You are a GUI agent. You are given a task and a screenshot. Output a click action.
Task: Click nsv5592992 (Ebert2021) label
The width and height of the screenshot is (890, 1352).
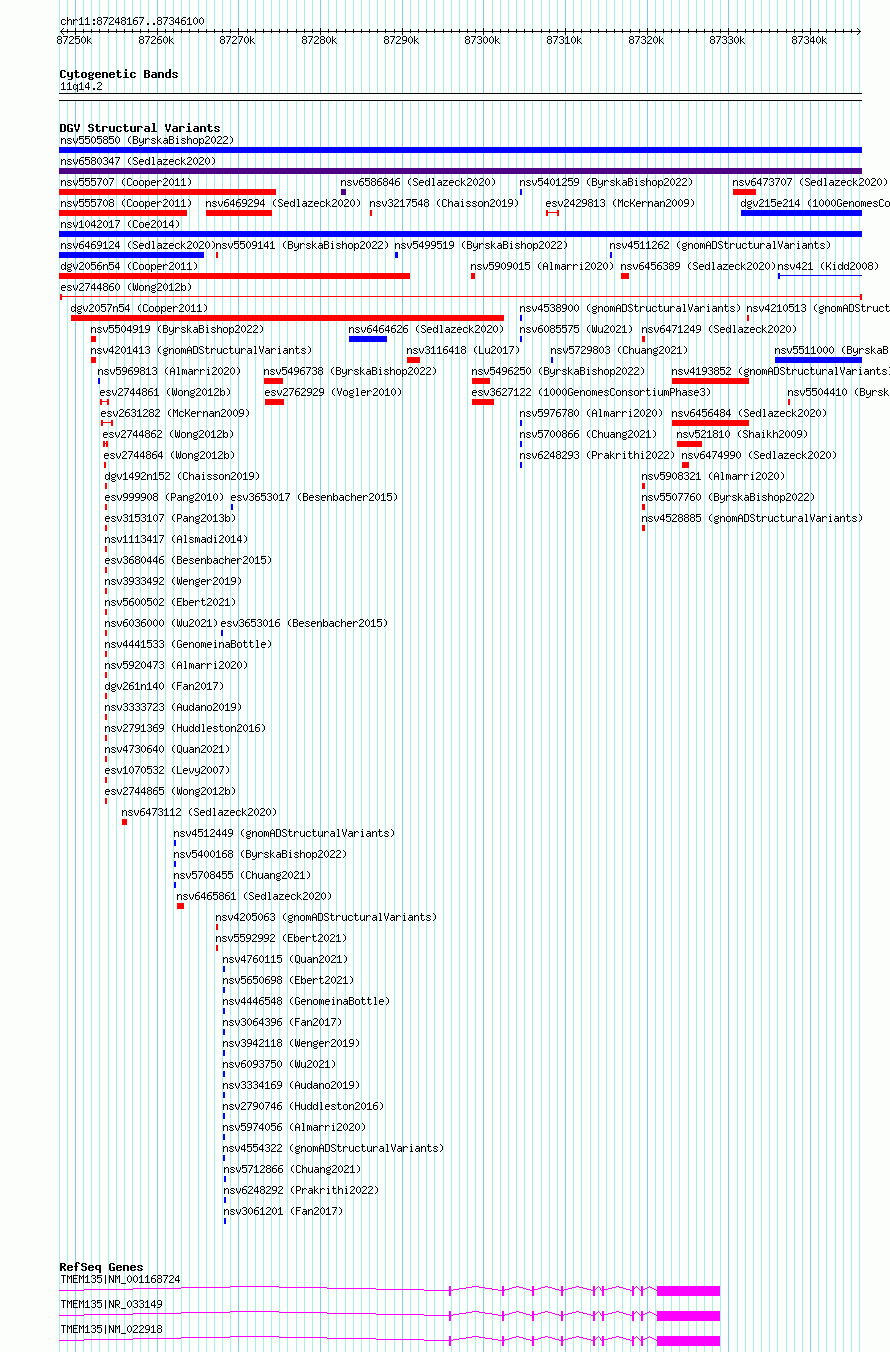(x=281, y=938)
